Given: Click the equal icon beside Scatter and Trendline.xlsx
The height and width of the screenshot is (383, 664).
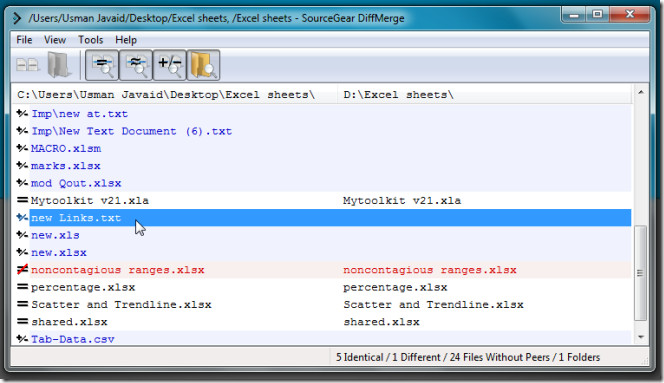Looking at the screenshot, I should (22, 304).
